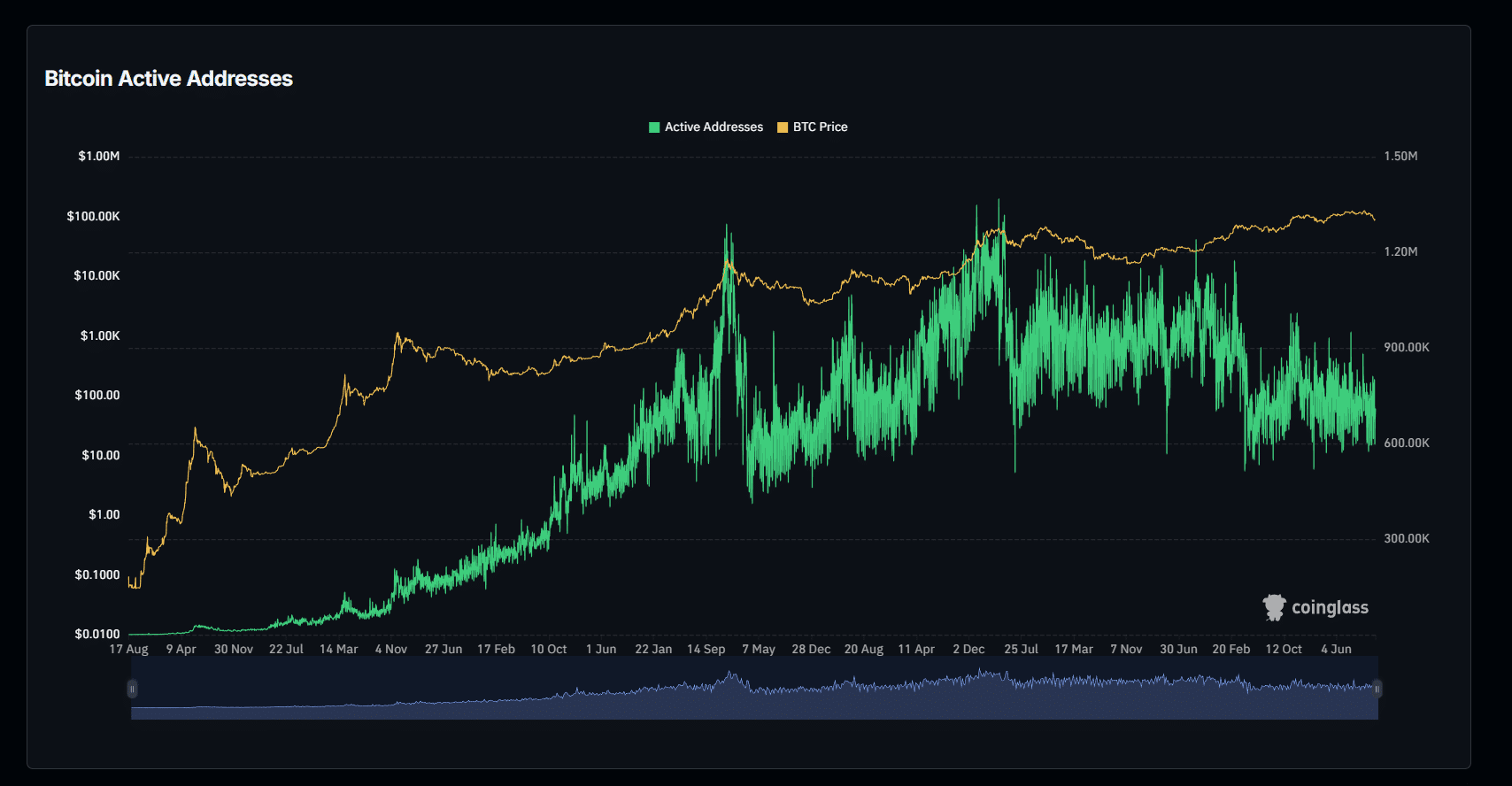Select the 2 Dec date on the x-axis
The height and width of the screenshot is (786, 1512).
click(968, 650)
